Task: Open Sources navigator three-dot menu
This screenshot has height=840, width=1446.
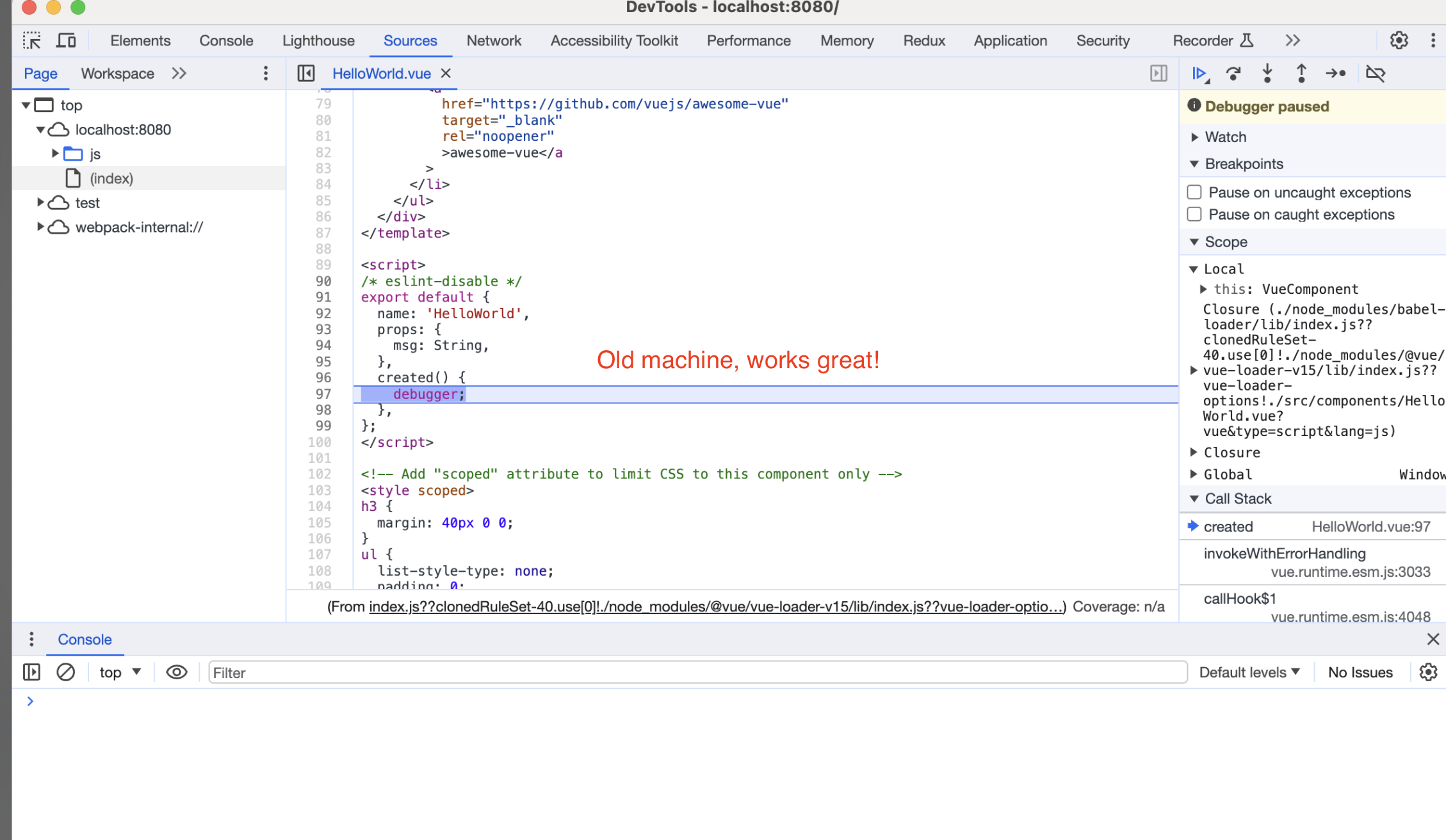Action: pos(265,74)
